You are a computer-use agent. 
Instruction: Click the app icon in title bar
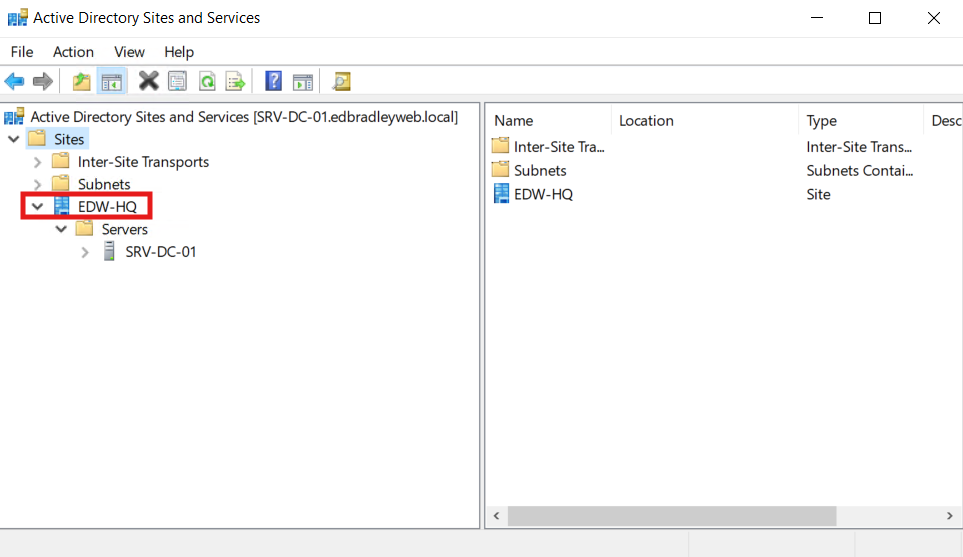(x=17, y=18)
